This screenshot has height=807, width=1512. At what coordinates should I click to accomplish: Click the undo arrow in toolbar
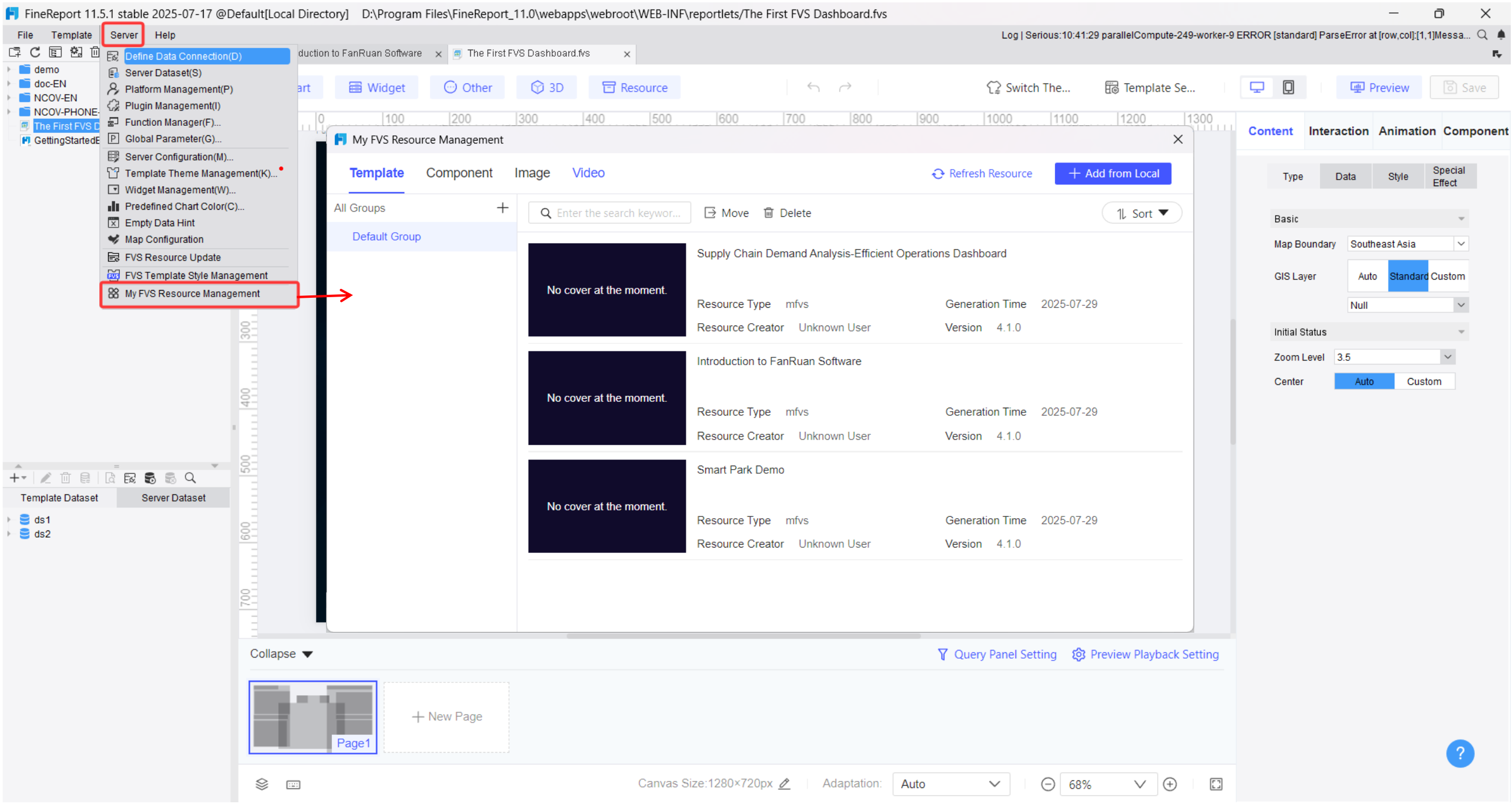pos(813,87)
